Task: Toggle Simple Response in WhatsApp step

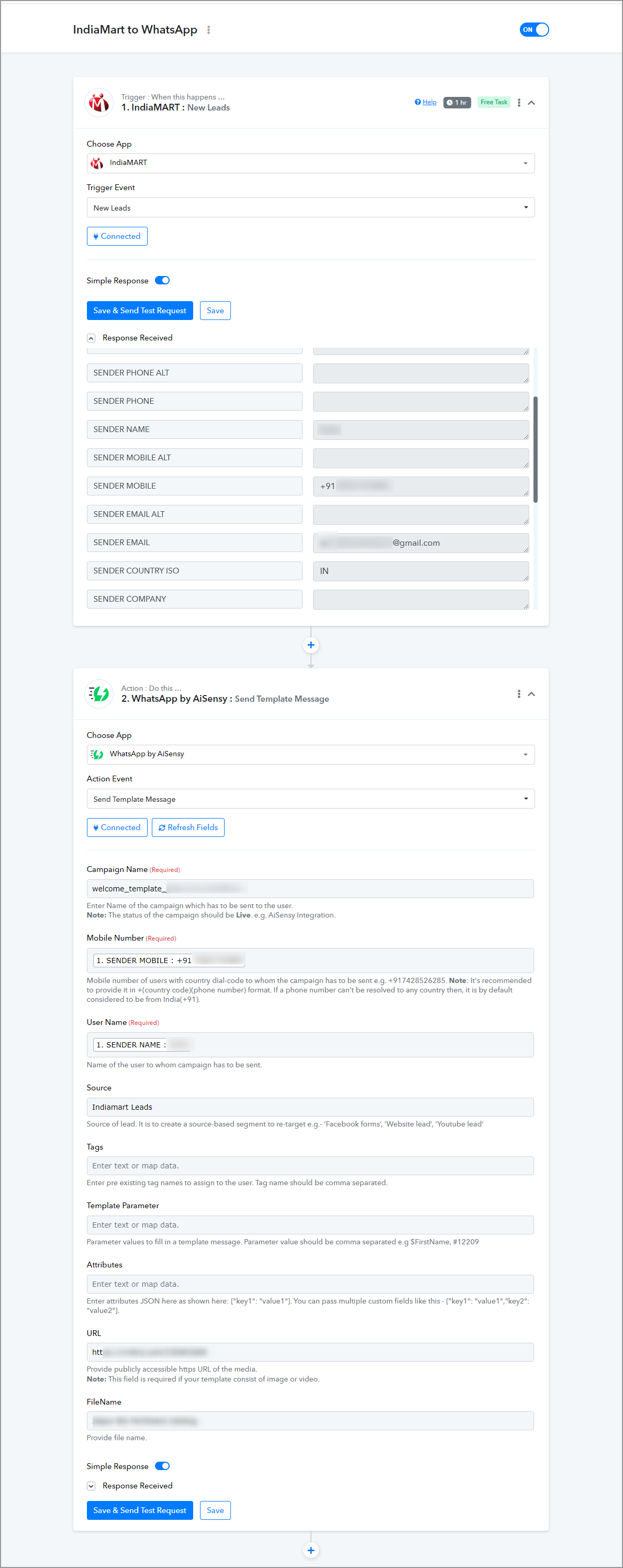Action: [x=162, y=1466]
